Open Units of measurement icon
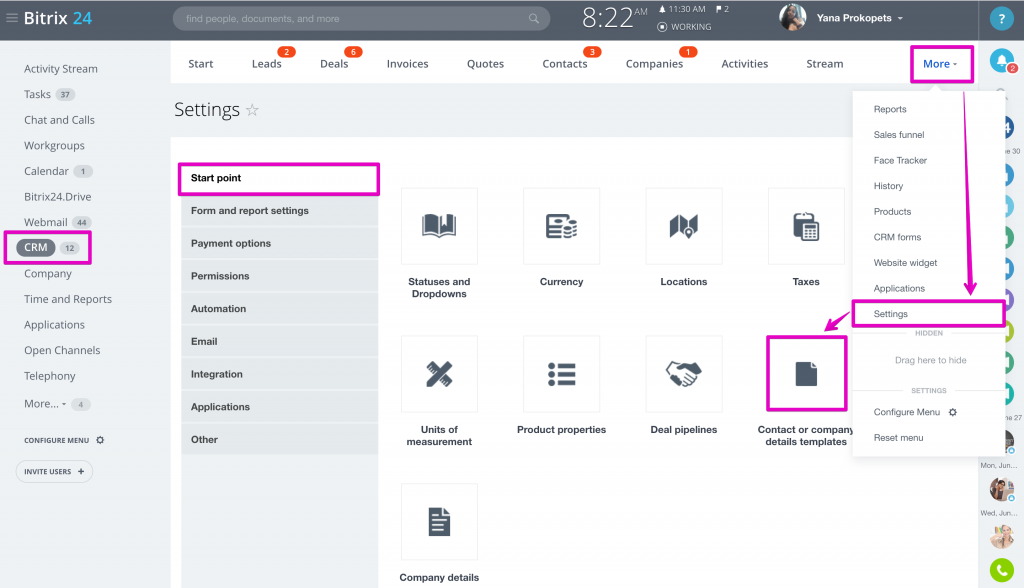Screen dimensions: 1024x588 pos(439,374)
